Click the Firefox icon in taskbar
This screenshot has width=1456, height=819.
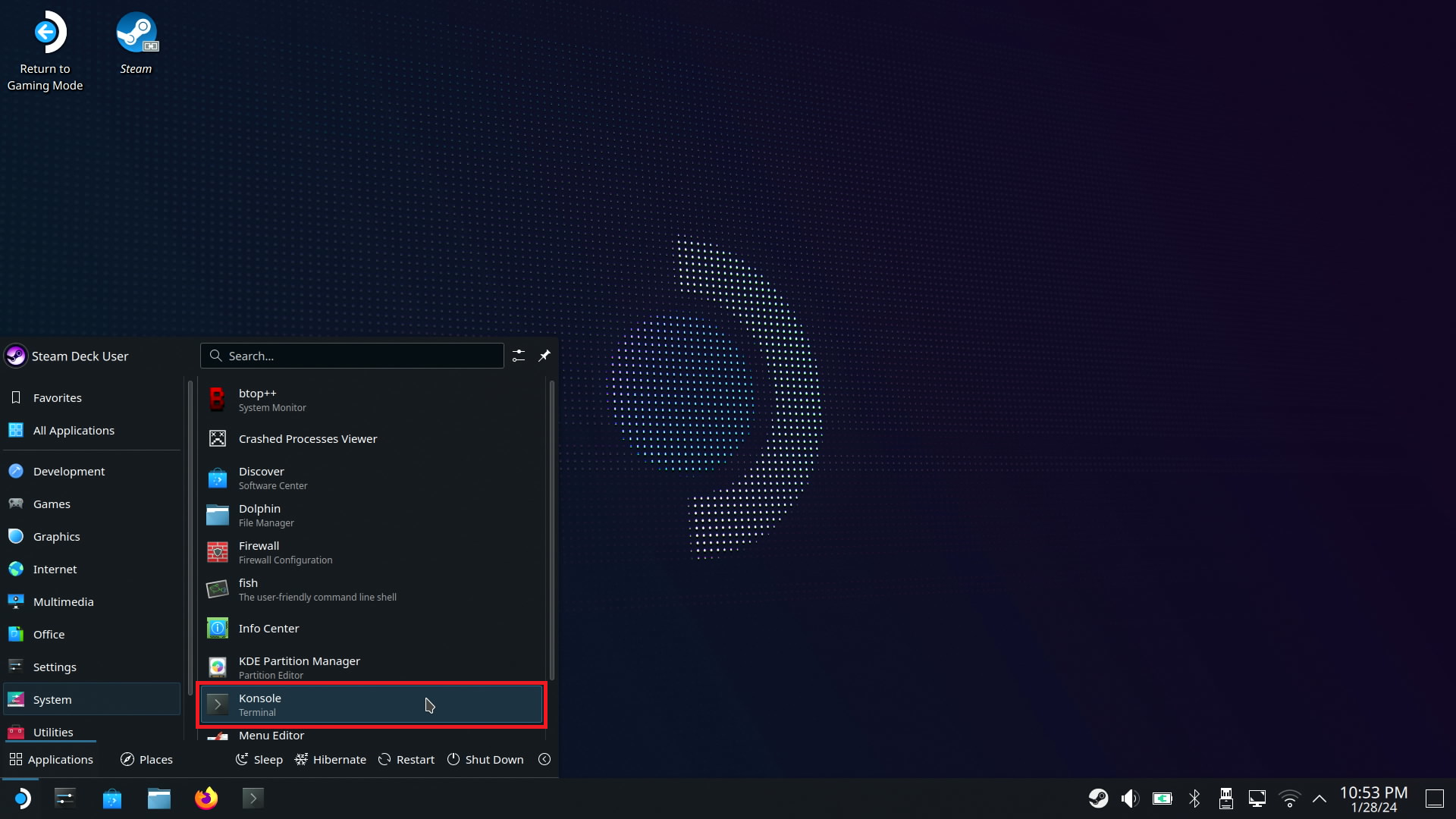point(206,798)
